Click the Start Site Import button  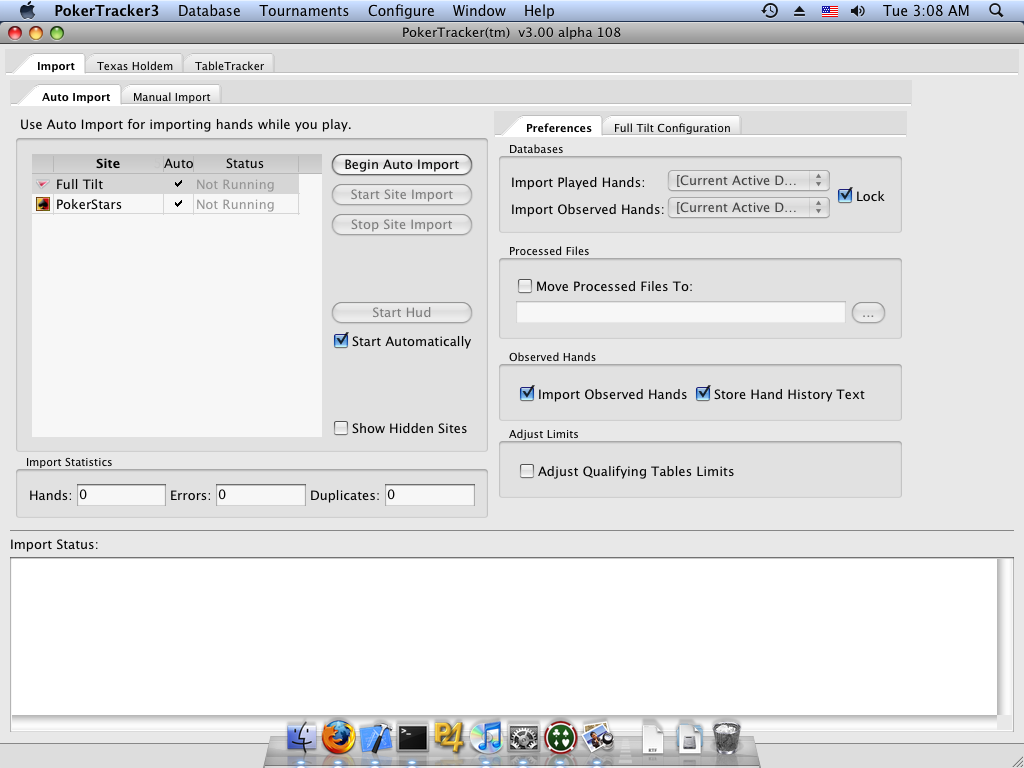[x=402, y=195]
